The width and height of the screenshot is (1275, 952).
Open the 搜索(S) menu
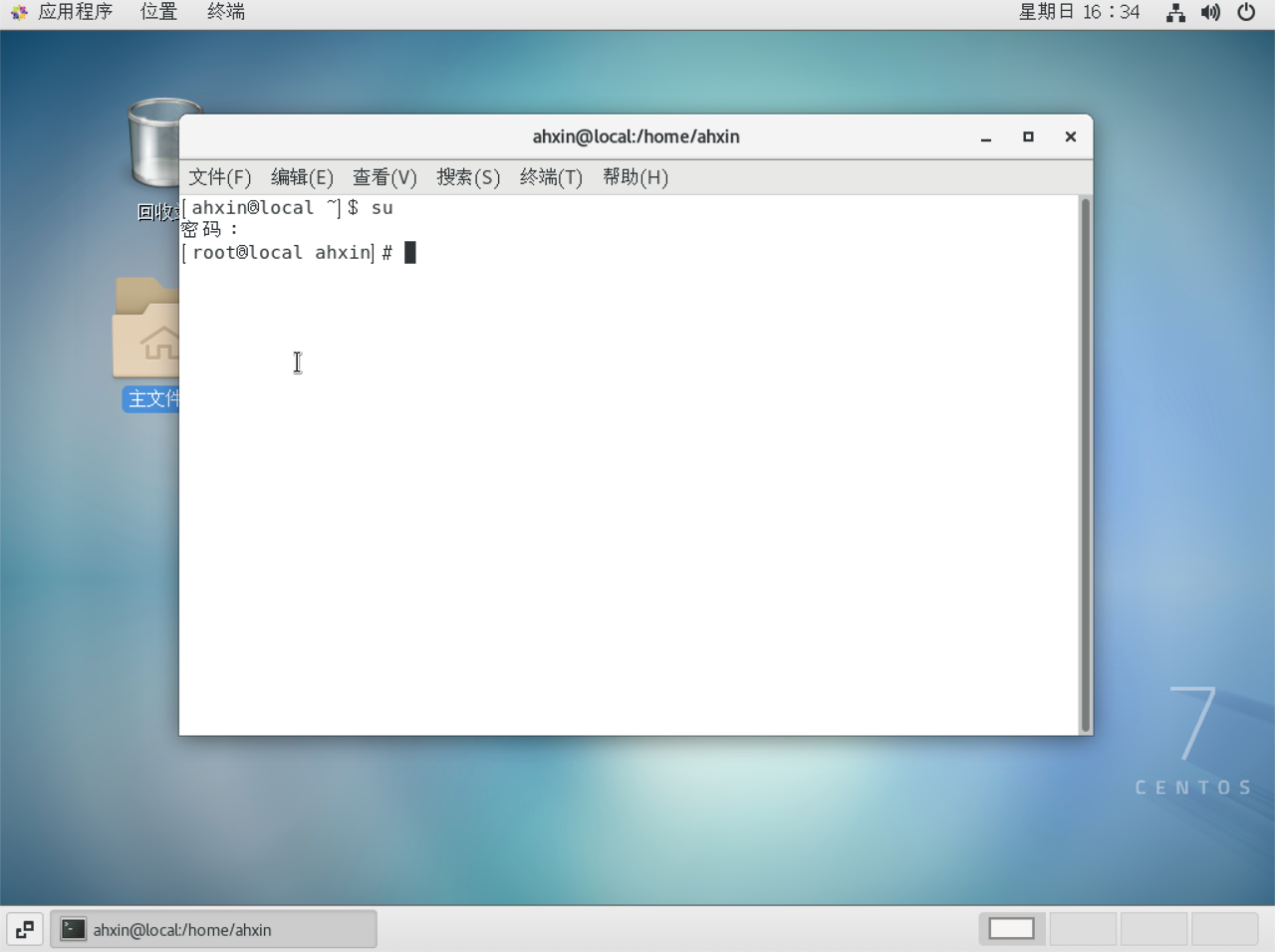[x=468, y=177]
